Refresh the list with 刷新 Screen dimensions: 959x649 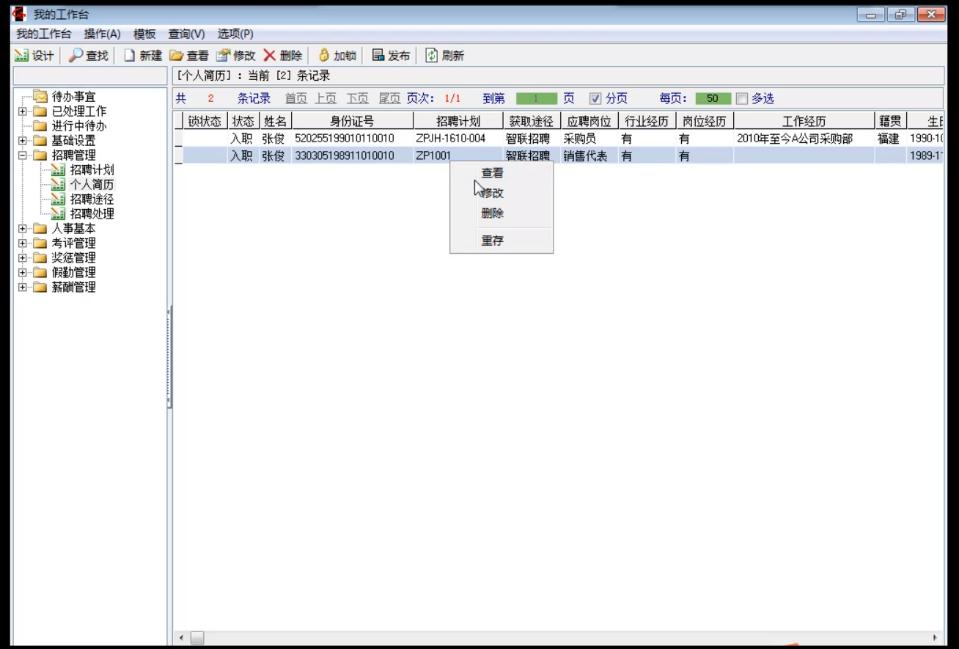tap(445, 56)
